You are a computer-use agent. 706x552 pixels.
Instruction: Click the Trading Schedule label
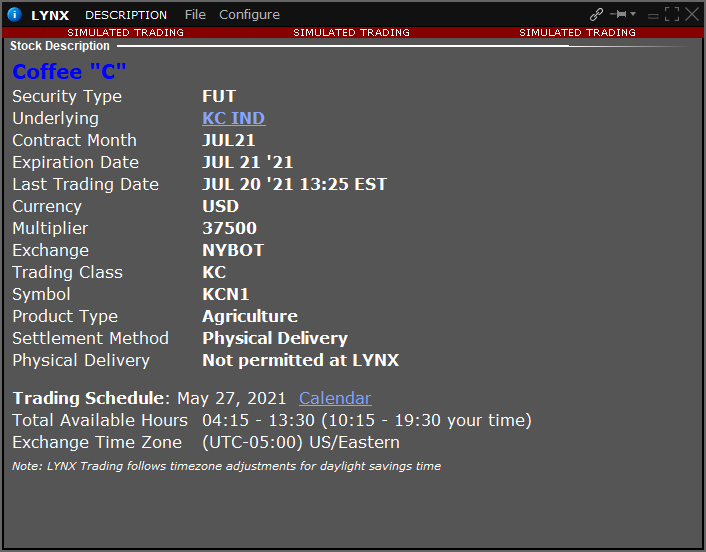[89, 398]
